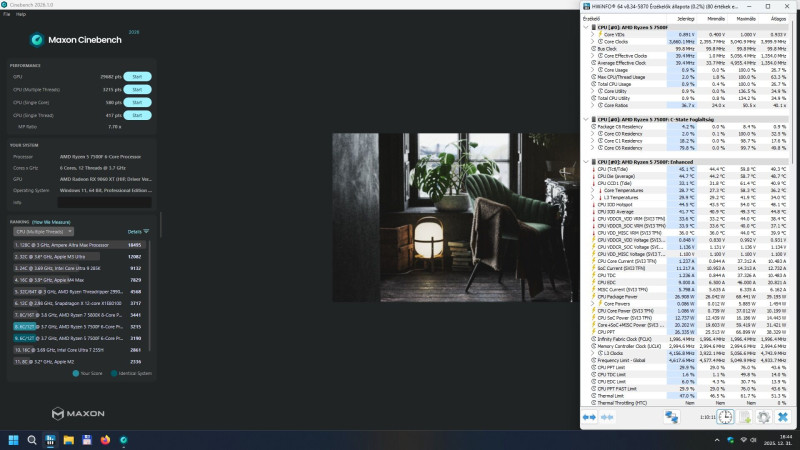Select the Apple M2 ranking row
Screen dimensions: 800x450
[x=78, y=362]
